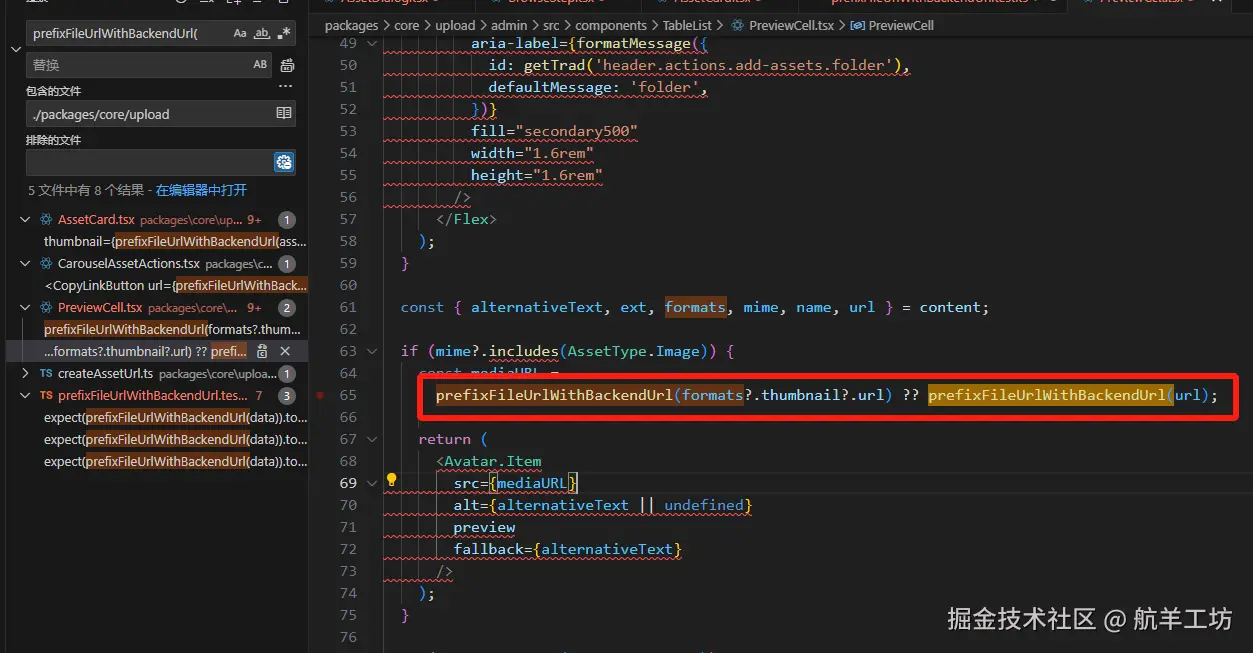Click AssetCard.tsx React file icon
Viewport: 1253px width, 653px height.
click(46, 220)
